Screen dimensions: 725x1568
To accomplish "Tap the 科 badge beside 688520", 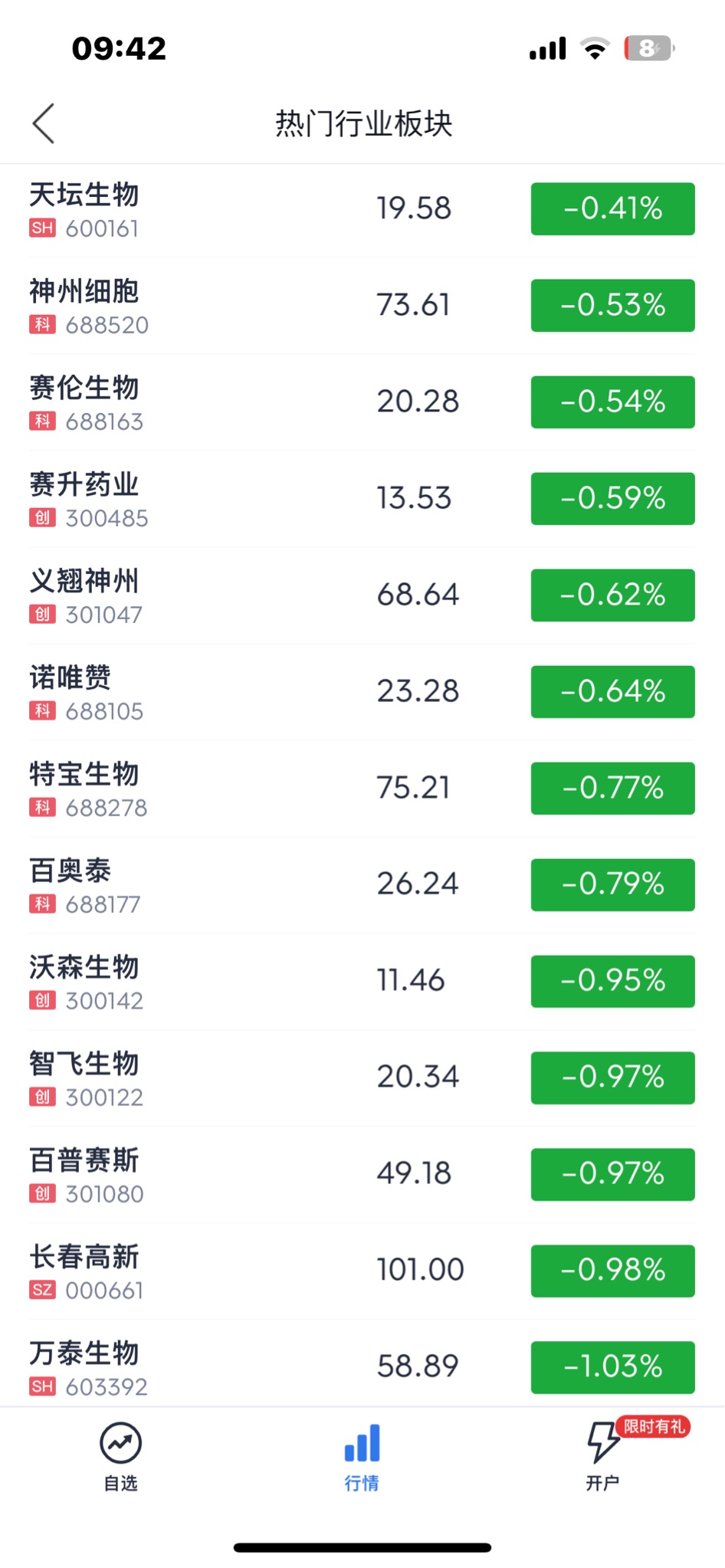I will [42, 325].
